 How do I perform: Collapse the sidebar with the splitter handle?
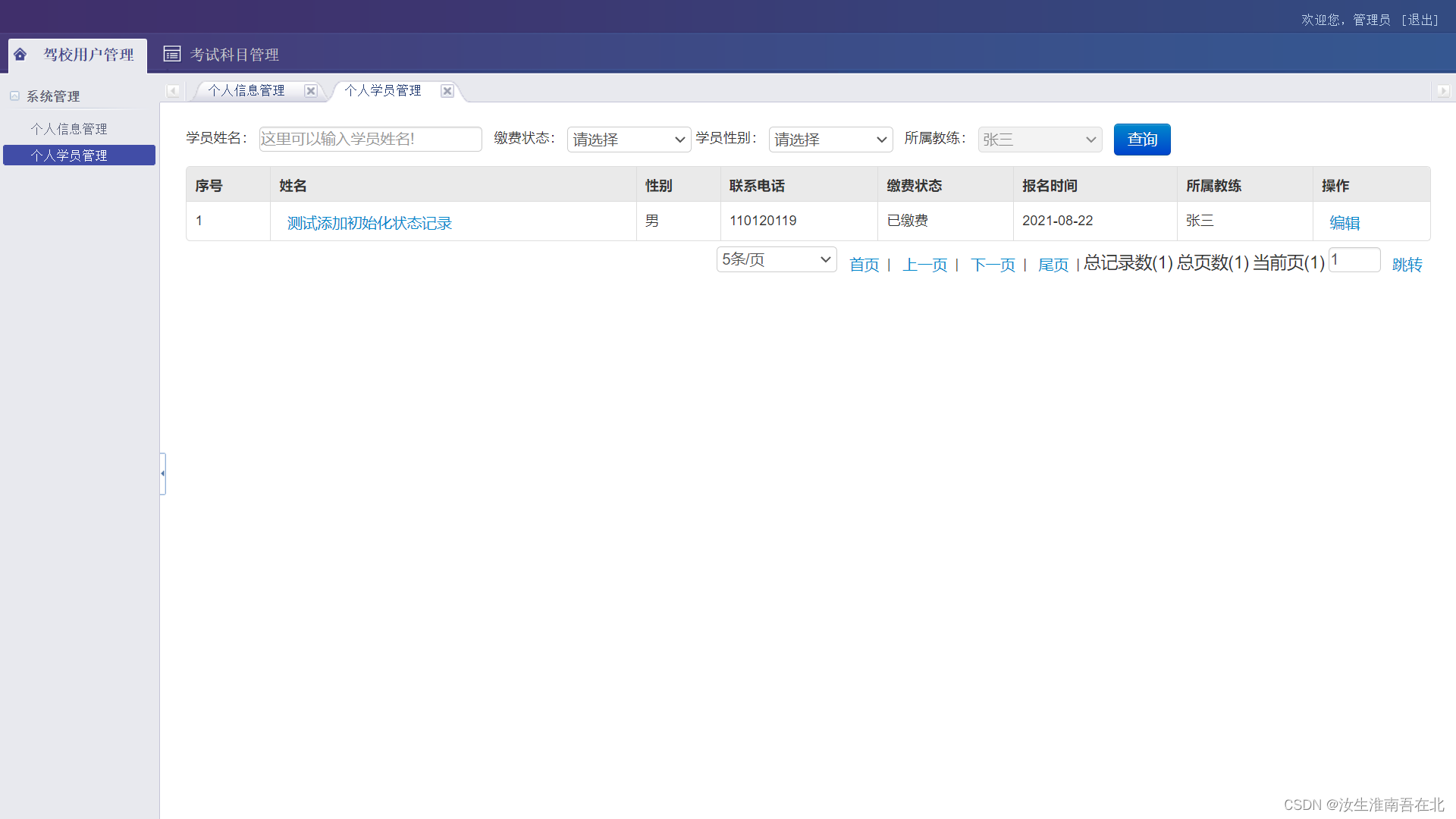pos(163,473)
